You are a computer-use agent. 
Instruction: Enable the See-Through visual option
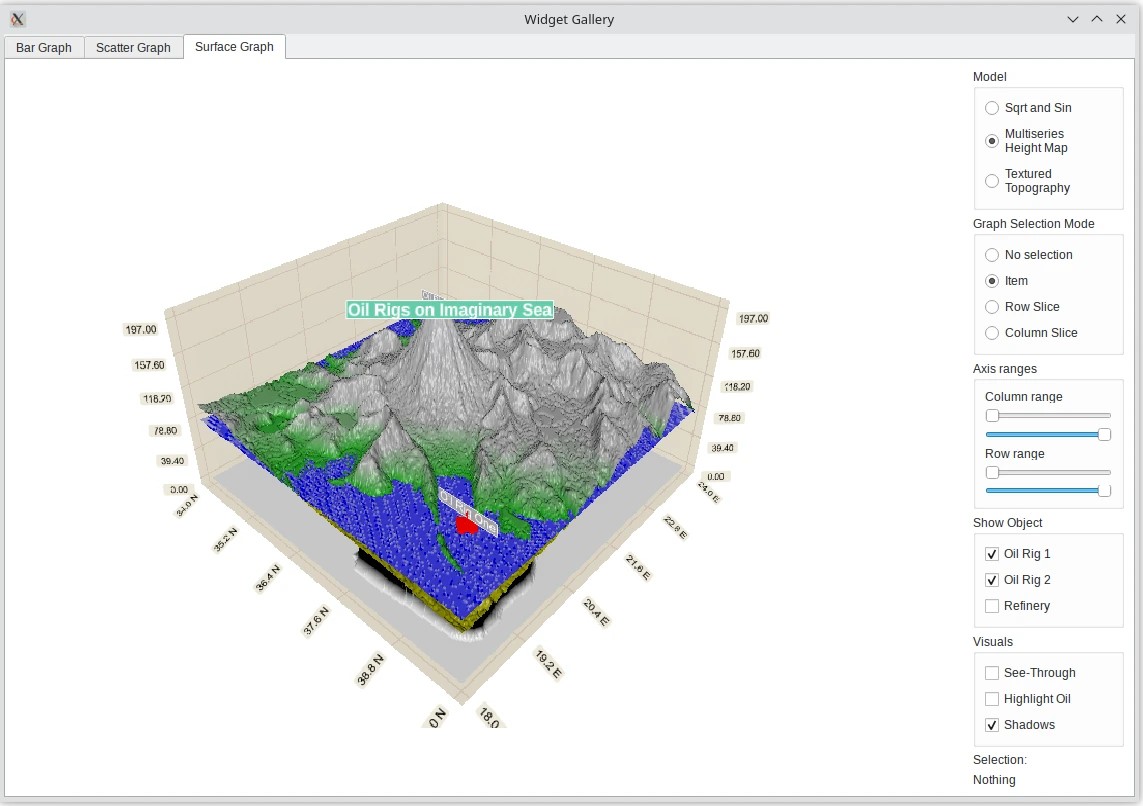[x=992, y=673]
